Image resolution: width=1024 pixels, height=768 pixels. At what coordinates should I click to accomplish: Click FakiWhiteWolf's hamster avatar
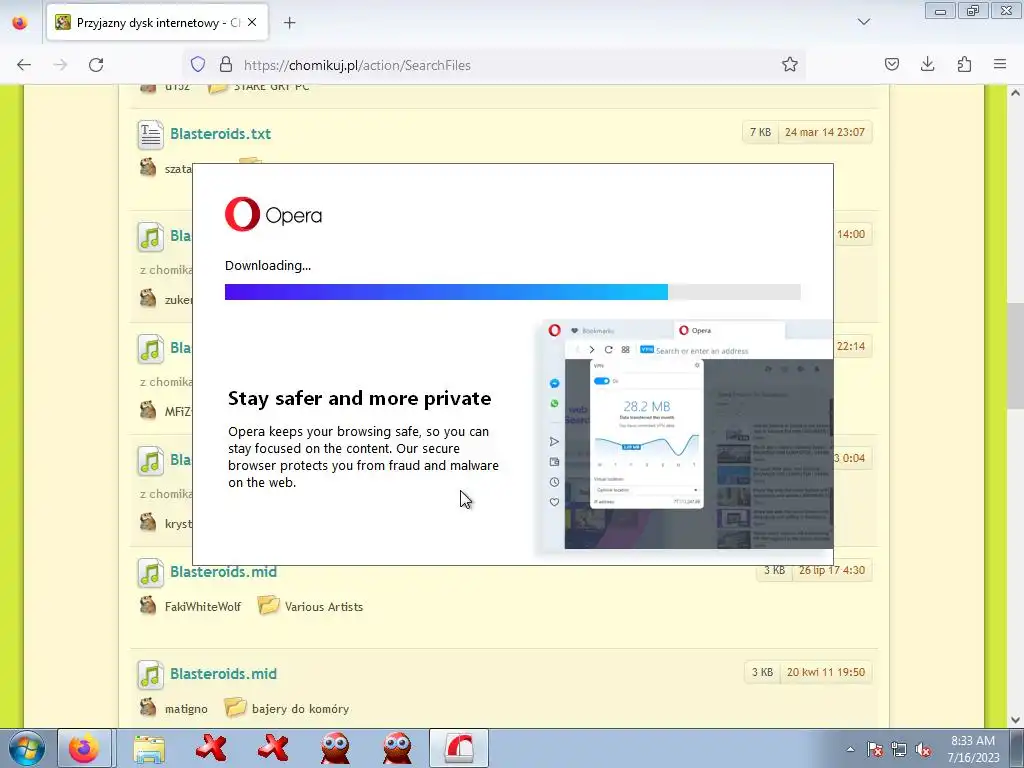click(148, 605)
